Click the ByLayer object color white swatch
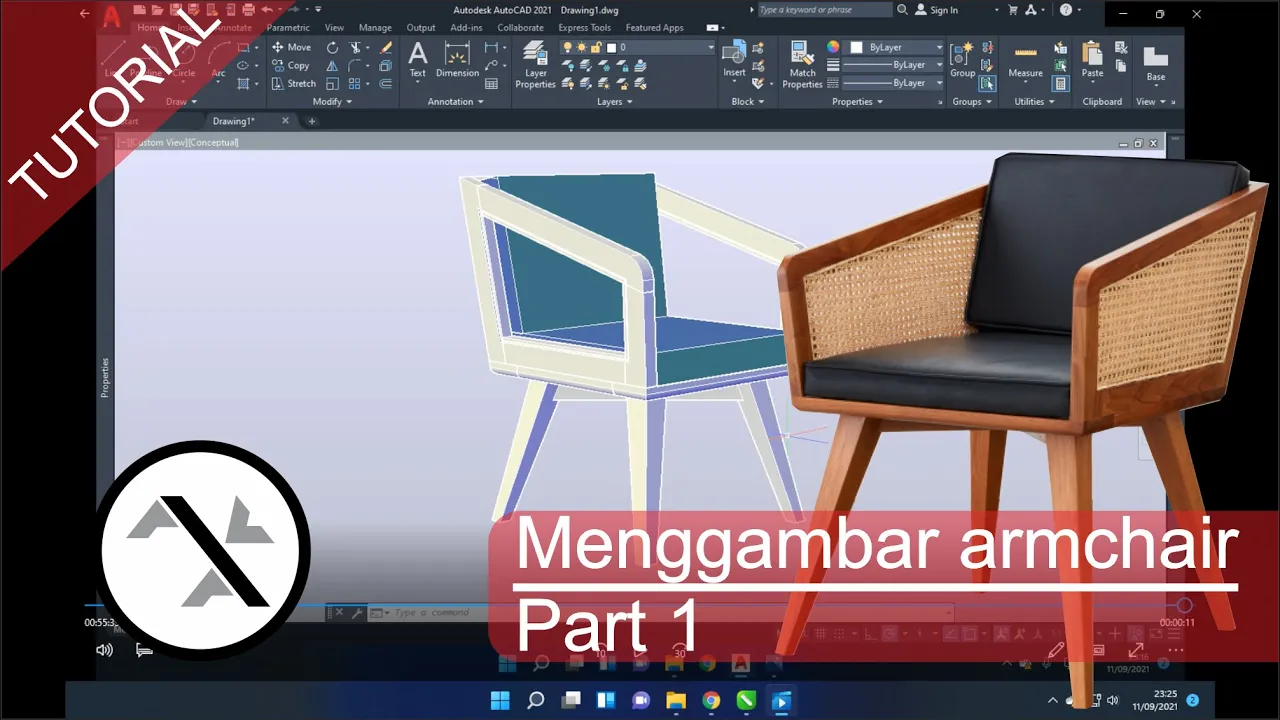 pyautogui.click(x=857, y=47)
